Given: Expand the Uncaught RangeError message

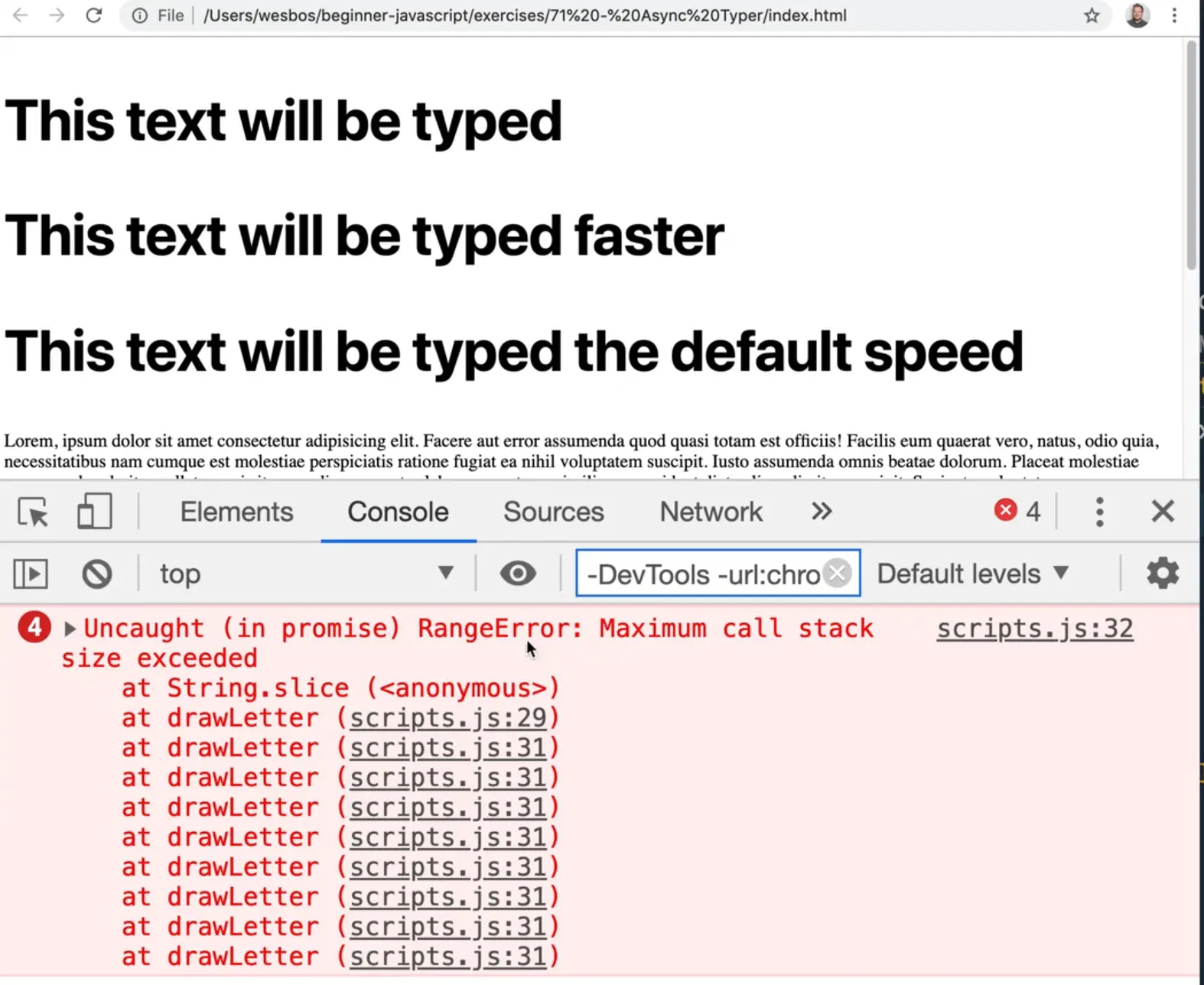Looking at the screenshot, I should coord(70,629).
